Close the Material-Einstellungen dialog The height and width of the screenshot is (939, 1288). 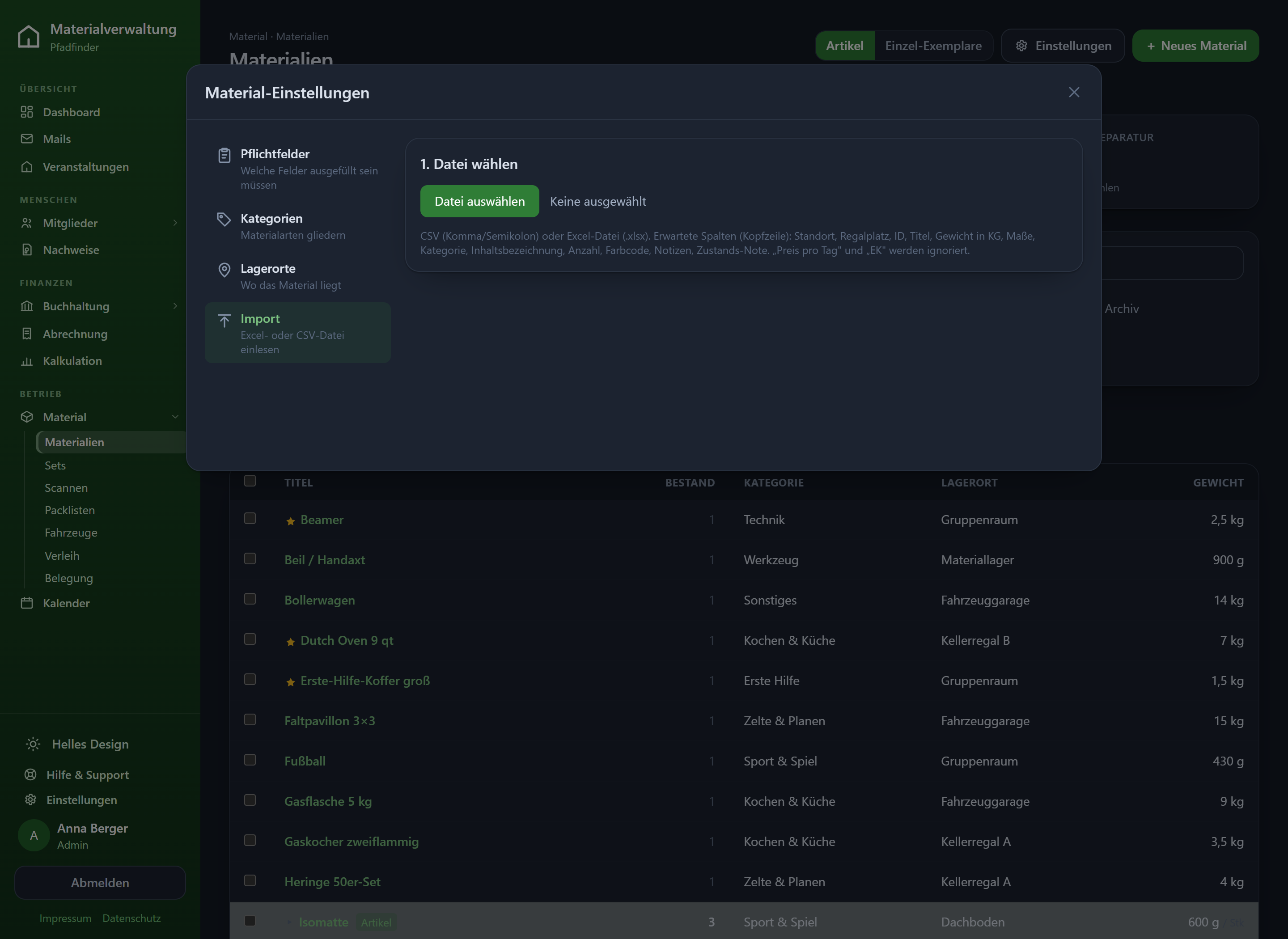(x=1073, y=92)
